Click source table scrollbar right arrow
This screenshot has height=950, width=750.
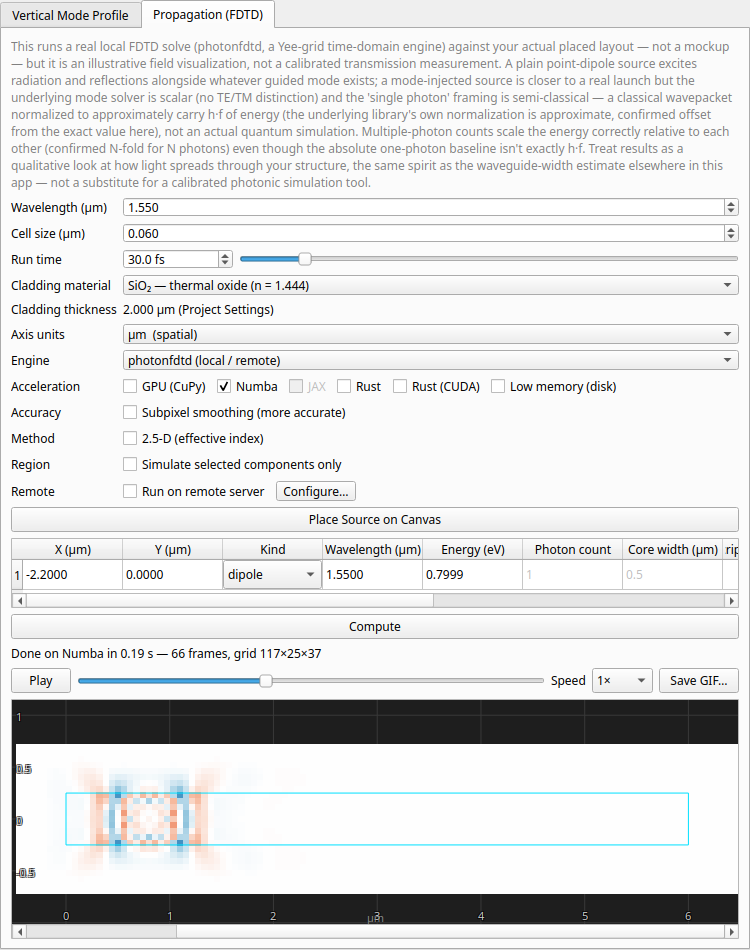tap(731, 600)
